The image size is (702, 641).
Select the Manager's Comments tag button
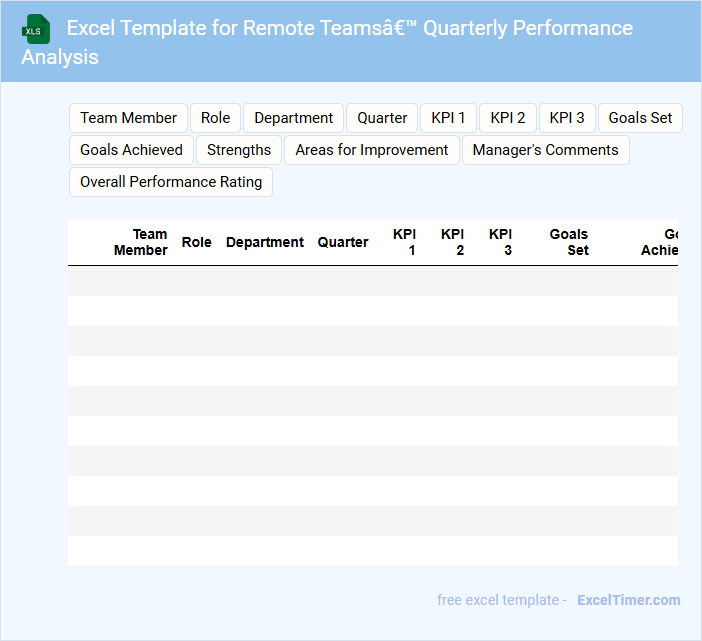[x=546, y=150]
